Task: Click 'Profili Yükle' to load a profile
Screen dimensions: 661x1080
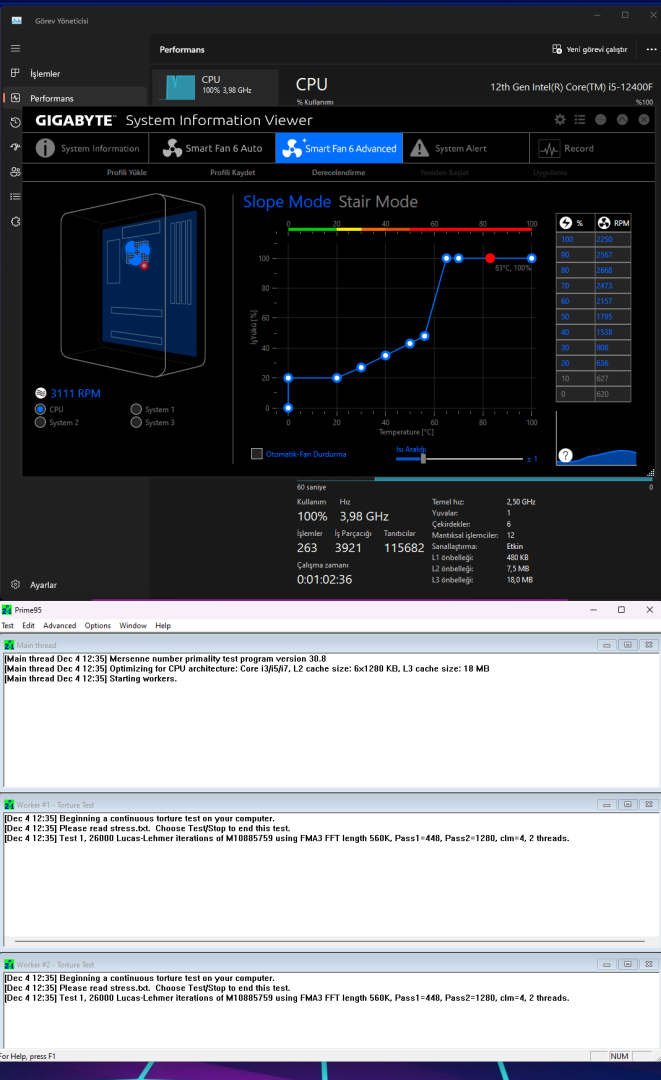Action: pos(127,173)
